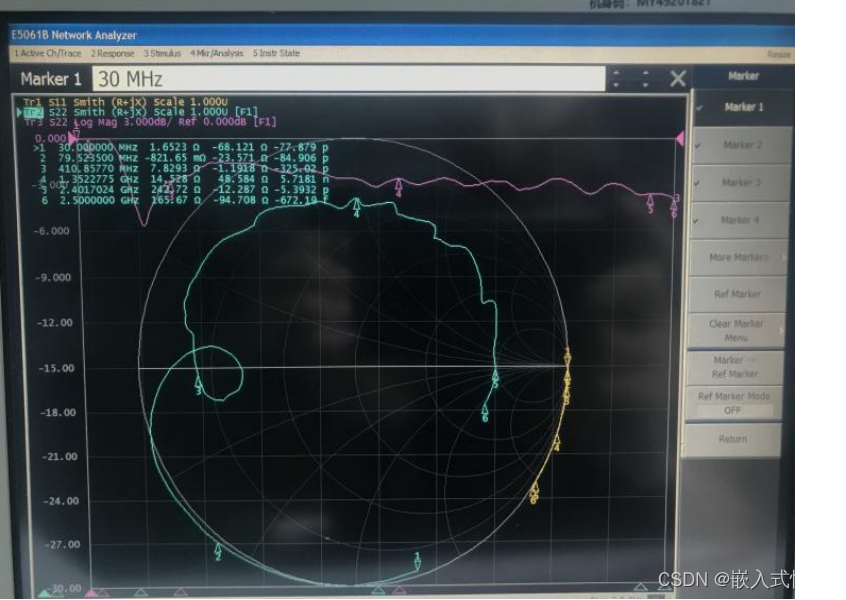Open the Stimulus menu
This screenshot has height=600, width=846.
click(162, 53)
